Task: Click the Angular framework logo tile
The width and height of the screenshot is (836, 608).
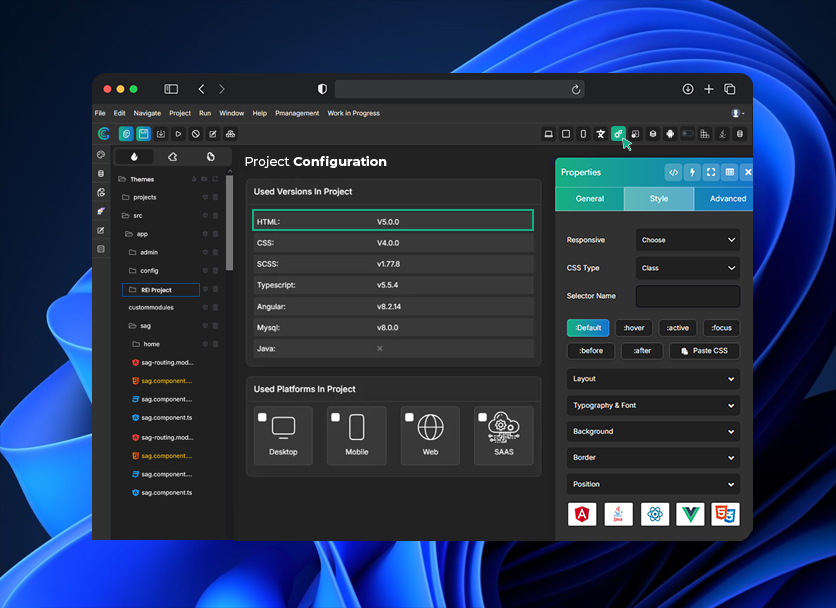Action: point(582,514)
